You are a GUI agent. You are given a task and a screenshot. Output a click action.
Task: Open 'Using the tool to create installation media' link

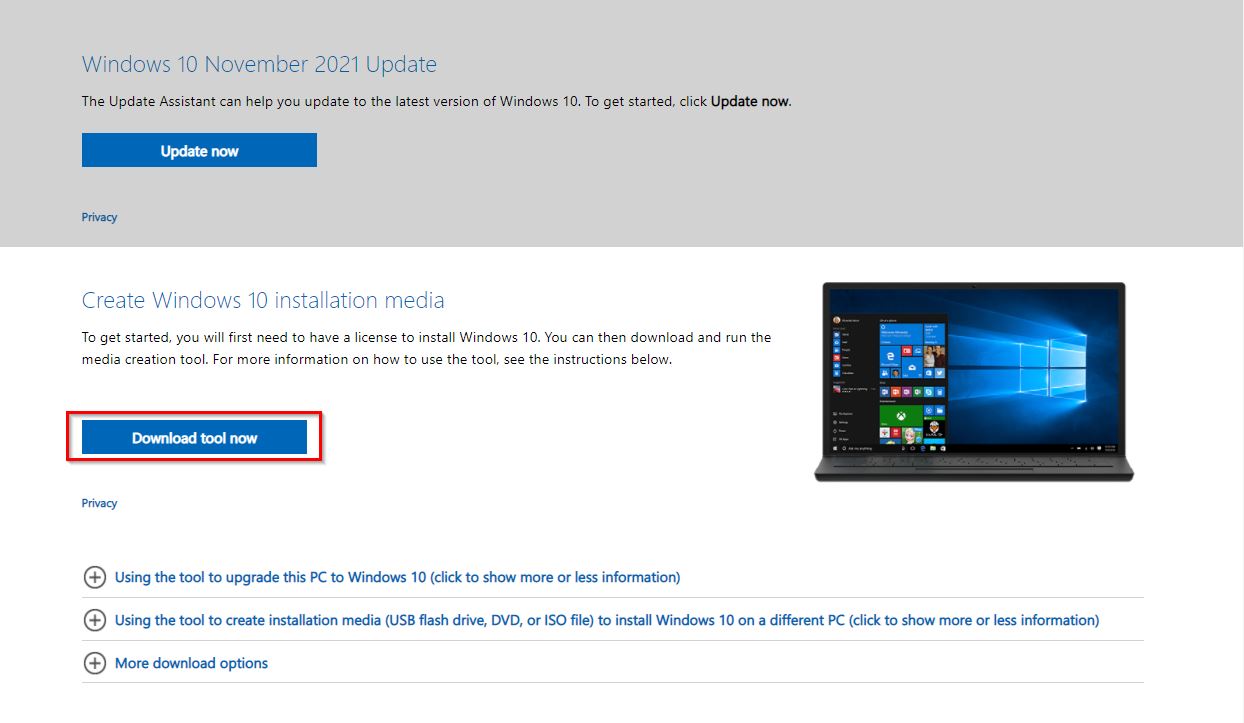[x=607, y=620]
